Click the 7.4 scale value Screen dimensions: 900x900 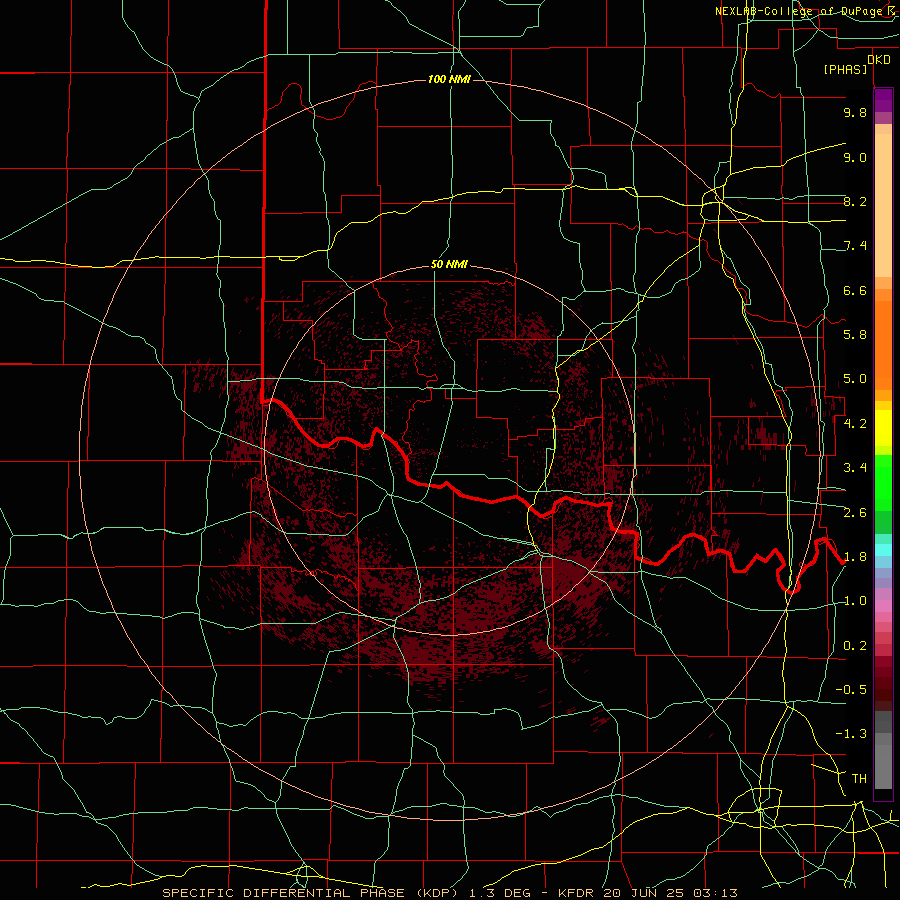855,246
